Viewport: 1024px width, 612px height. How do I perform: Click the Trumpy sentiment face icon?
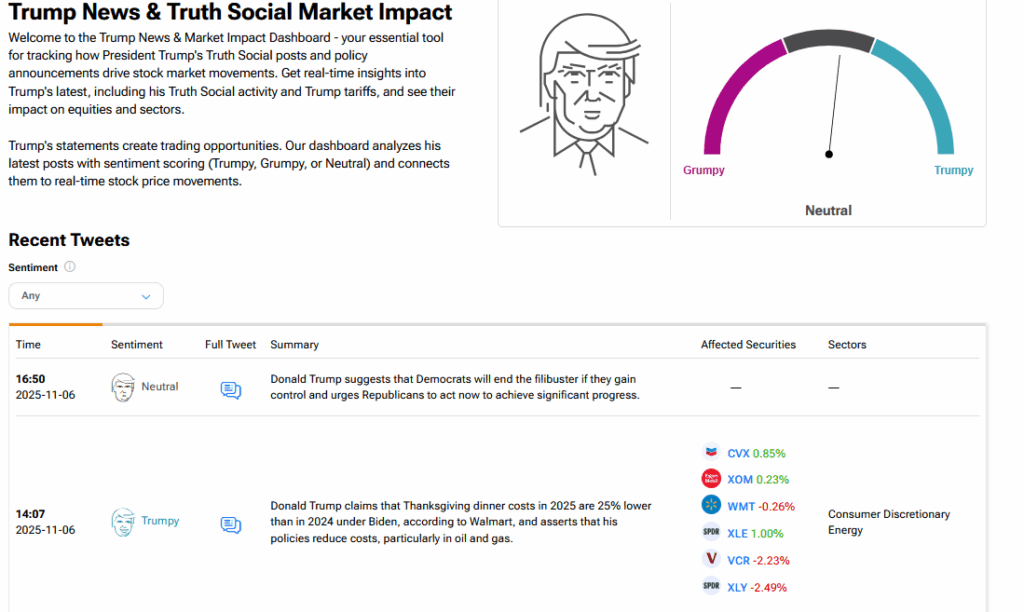pyautogui.click(x=123, y=521)
